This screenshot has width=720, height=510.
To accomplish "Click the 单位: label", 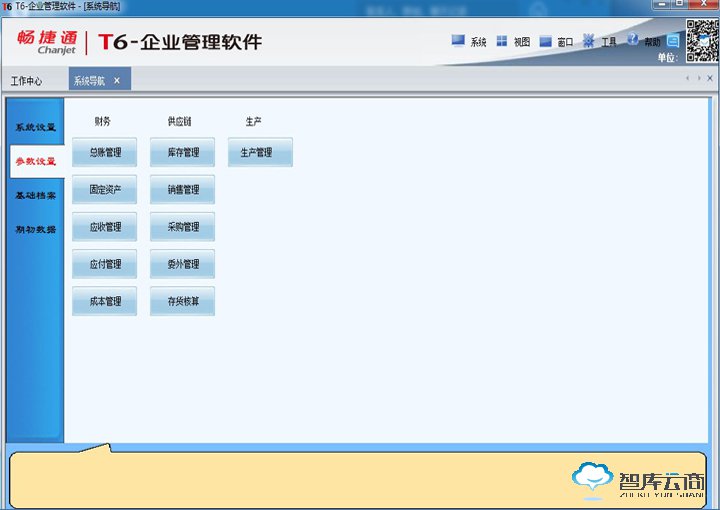I will point(668,57).
